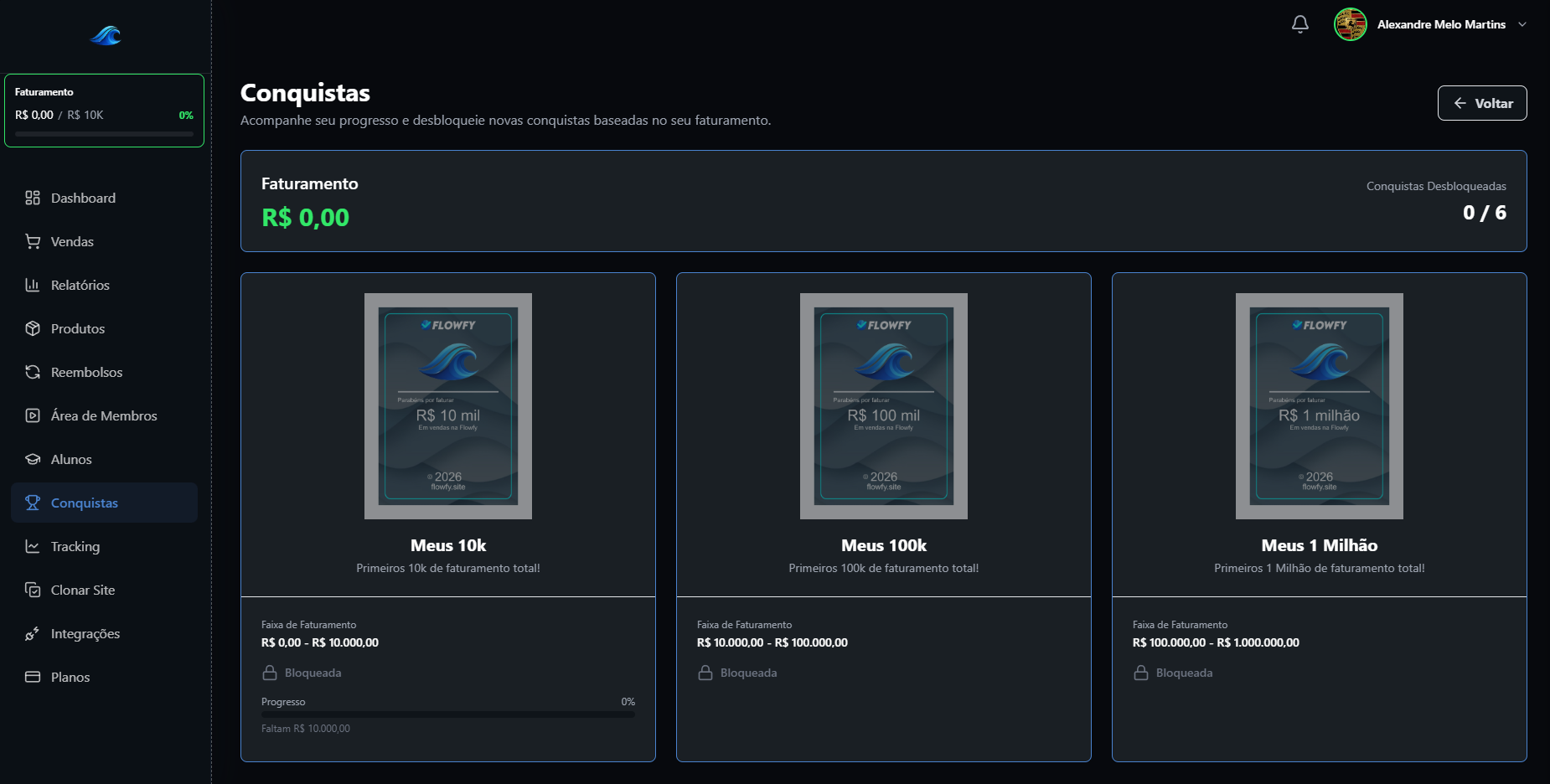
Task: Click the Dashboard grid icon
Action: (33, 198)
